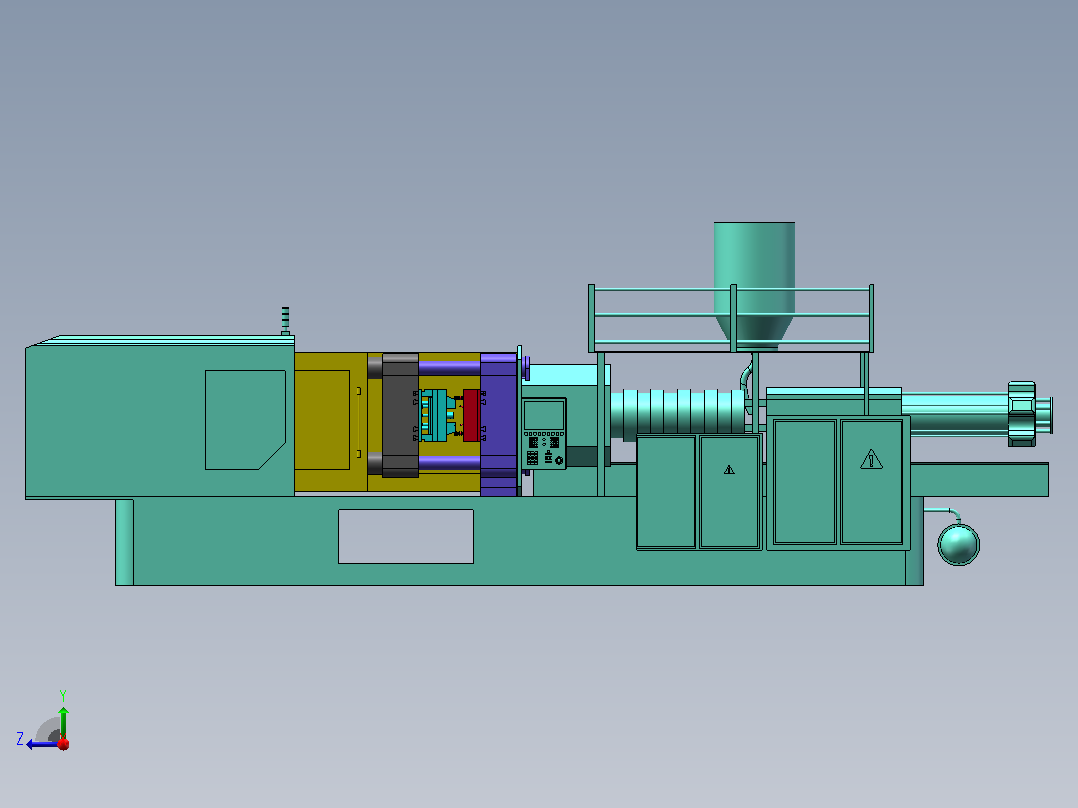Select the signal tower light atop housing
Image resolution: width=1078 pixels, height=808 pixels.
pyautogui.click(x=285, y=321)
